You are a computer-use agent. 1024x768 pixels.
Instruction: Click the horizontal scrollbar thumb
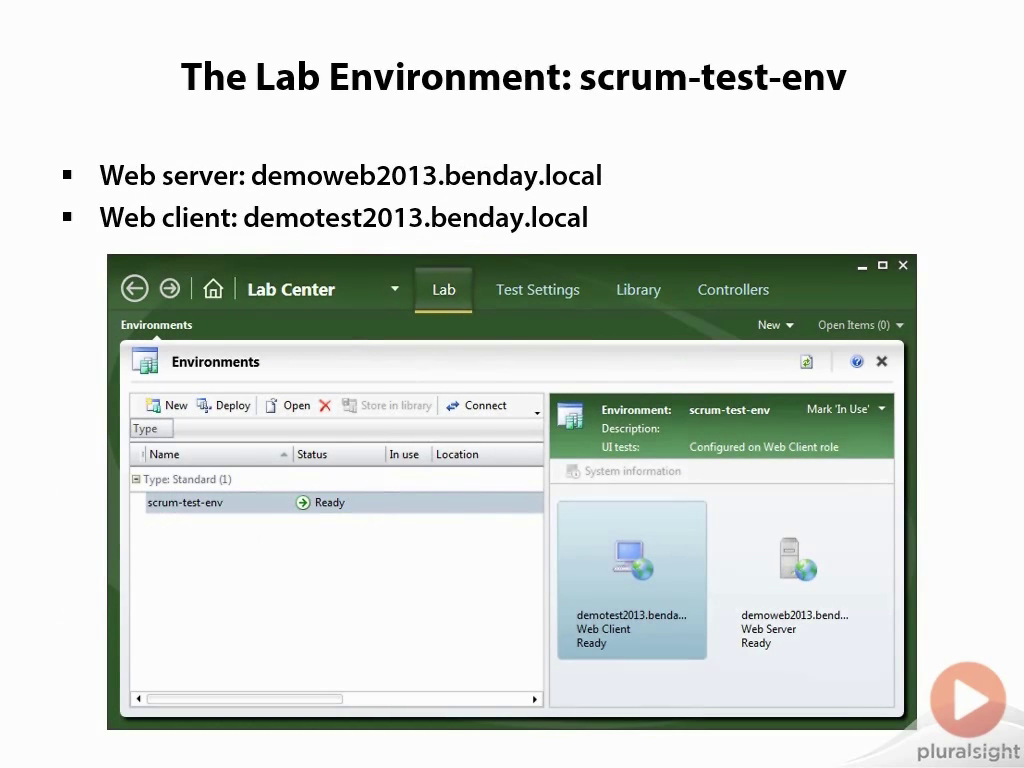(x=245, y=699)
